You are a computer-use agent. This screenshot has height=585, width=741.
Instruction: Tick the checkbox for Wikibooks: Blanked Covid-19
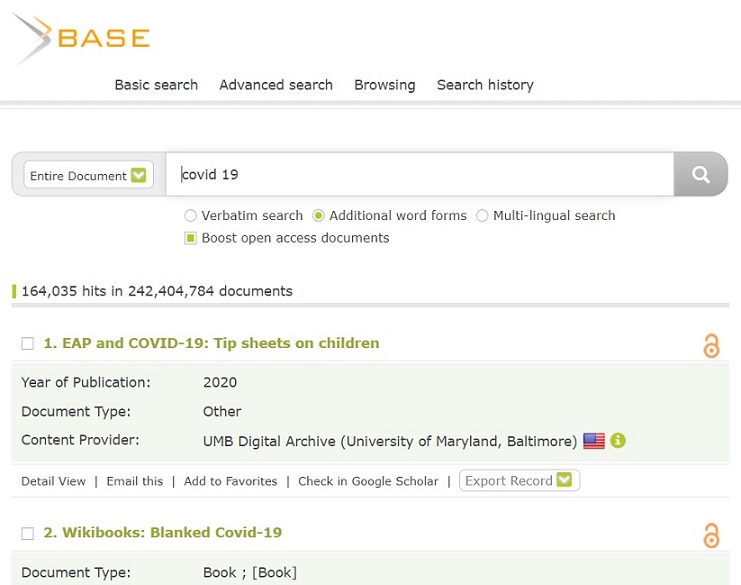[x=28, y=533]
